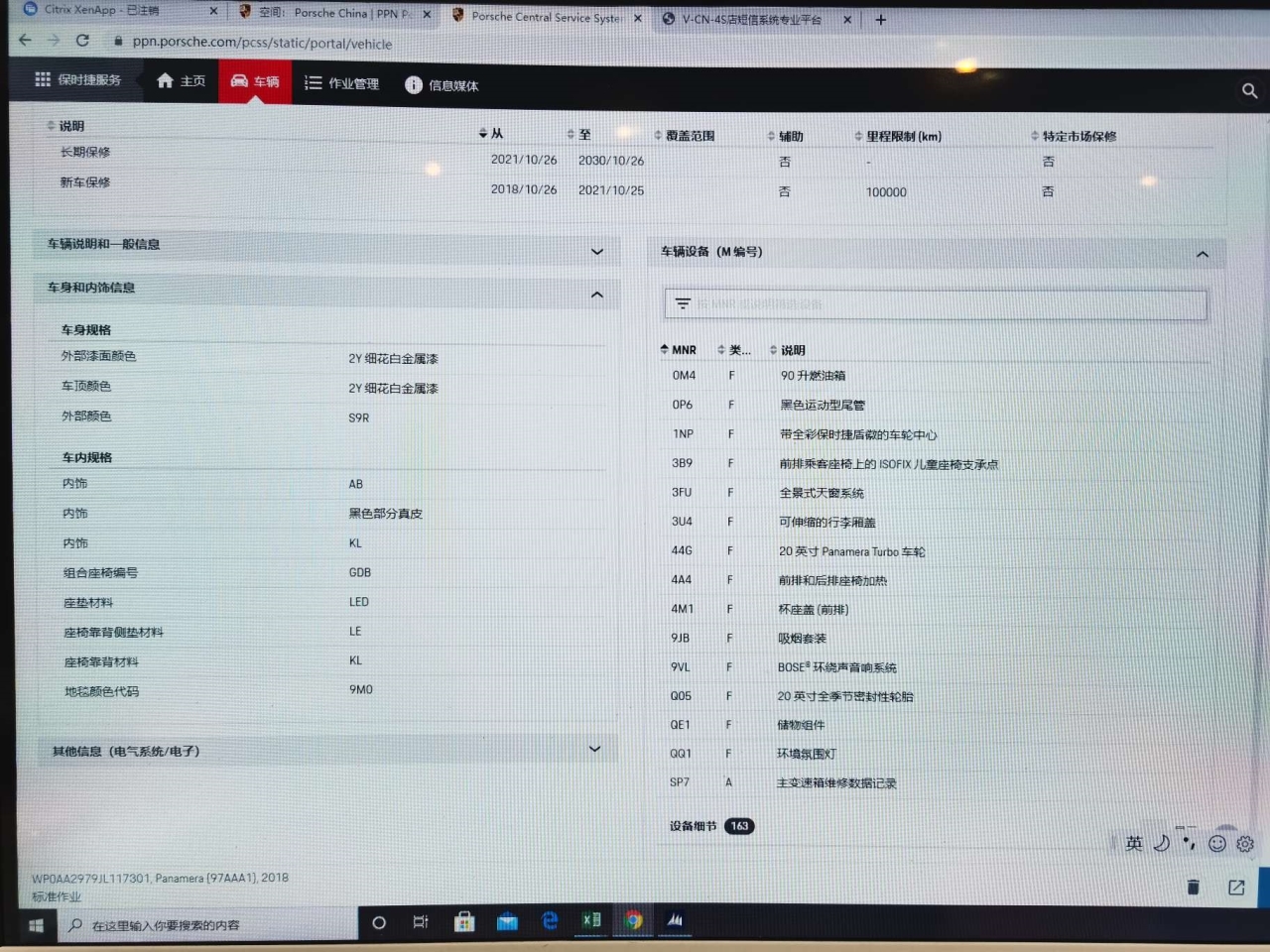Image resolution: width=1270 pixels, height=952 pixels.
Task: Open the page in a new window icon
Action: (1236, 888)
